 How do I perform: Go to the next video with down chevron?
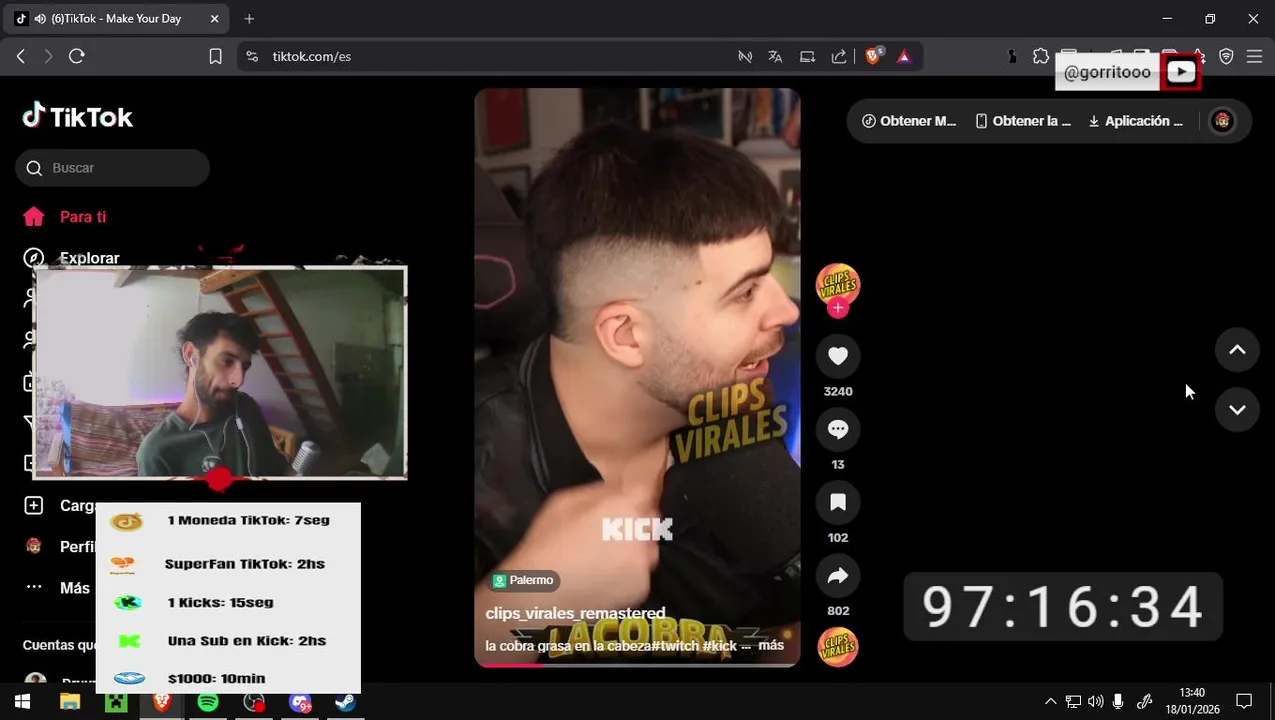coord(1237,410)
